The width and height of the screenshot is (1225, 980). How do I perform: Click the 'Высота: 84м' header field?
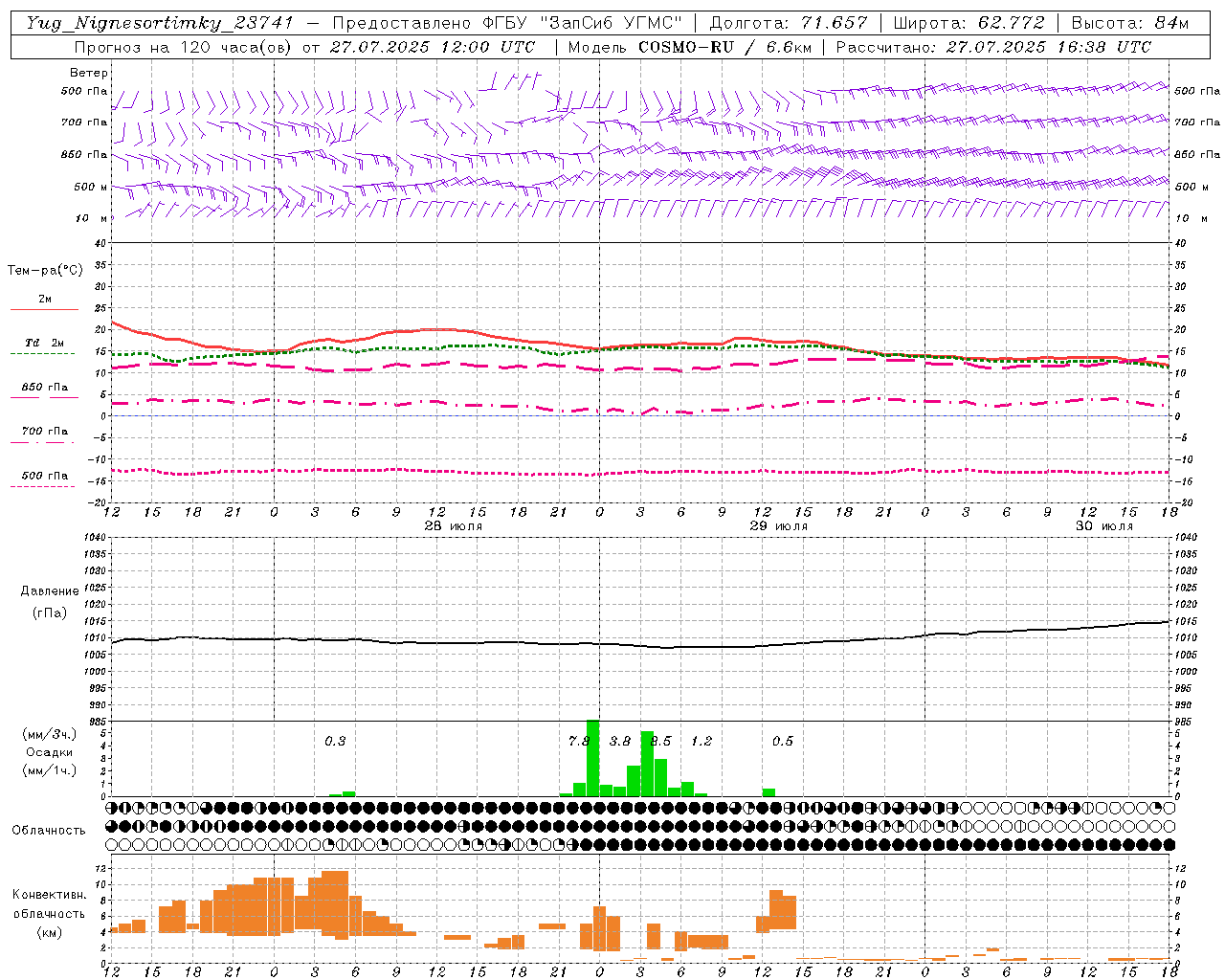pyautogui.click(x=1130, y=23)
